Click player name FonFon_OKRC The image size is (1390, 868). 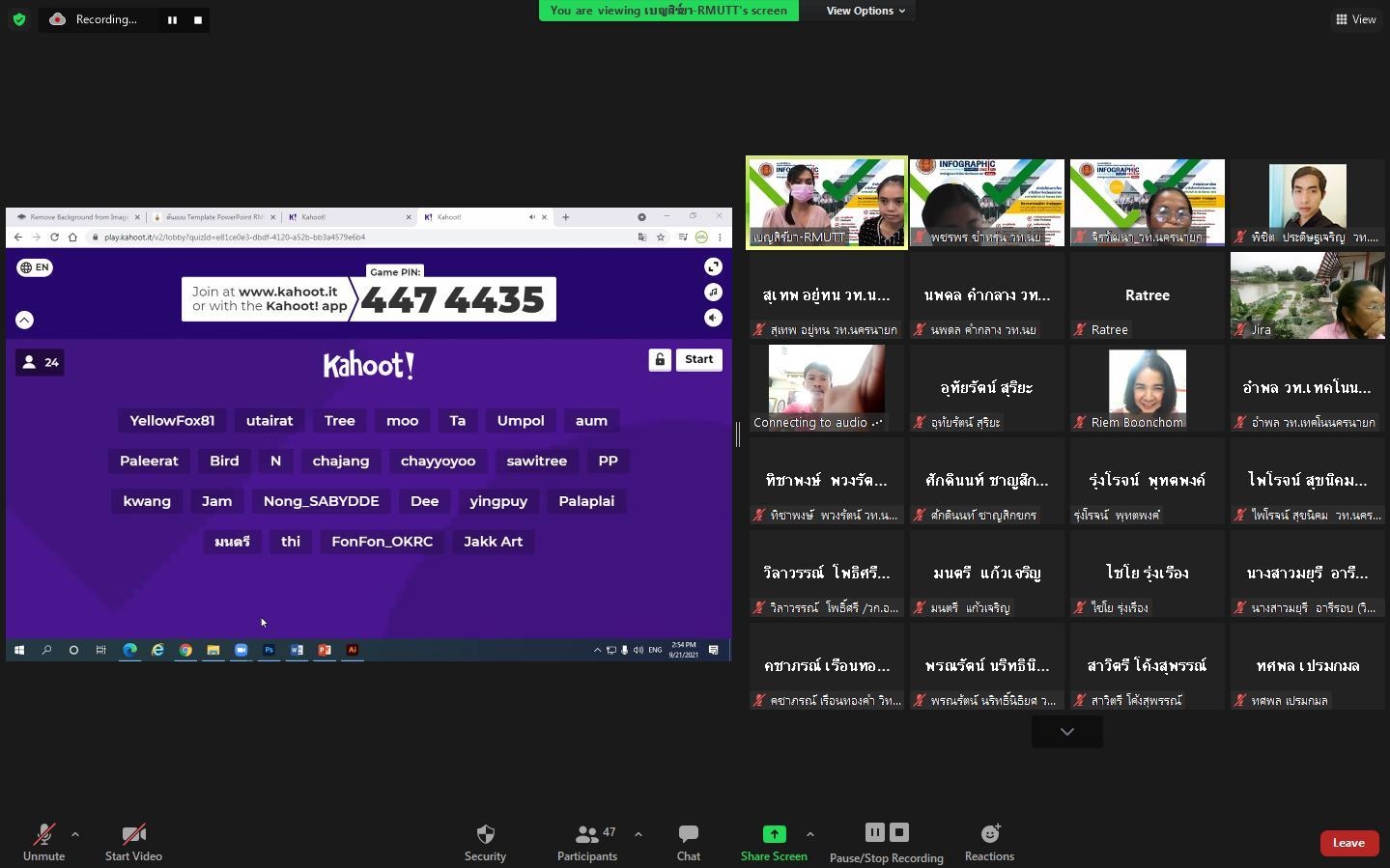pos(383,542)
